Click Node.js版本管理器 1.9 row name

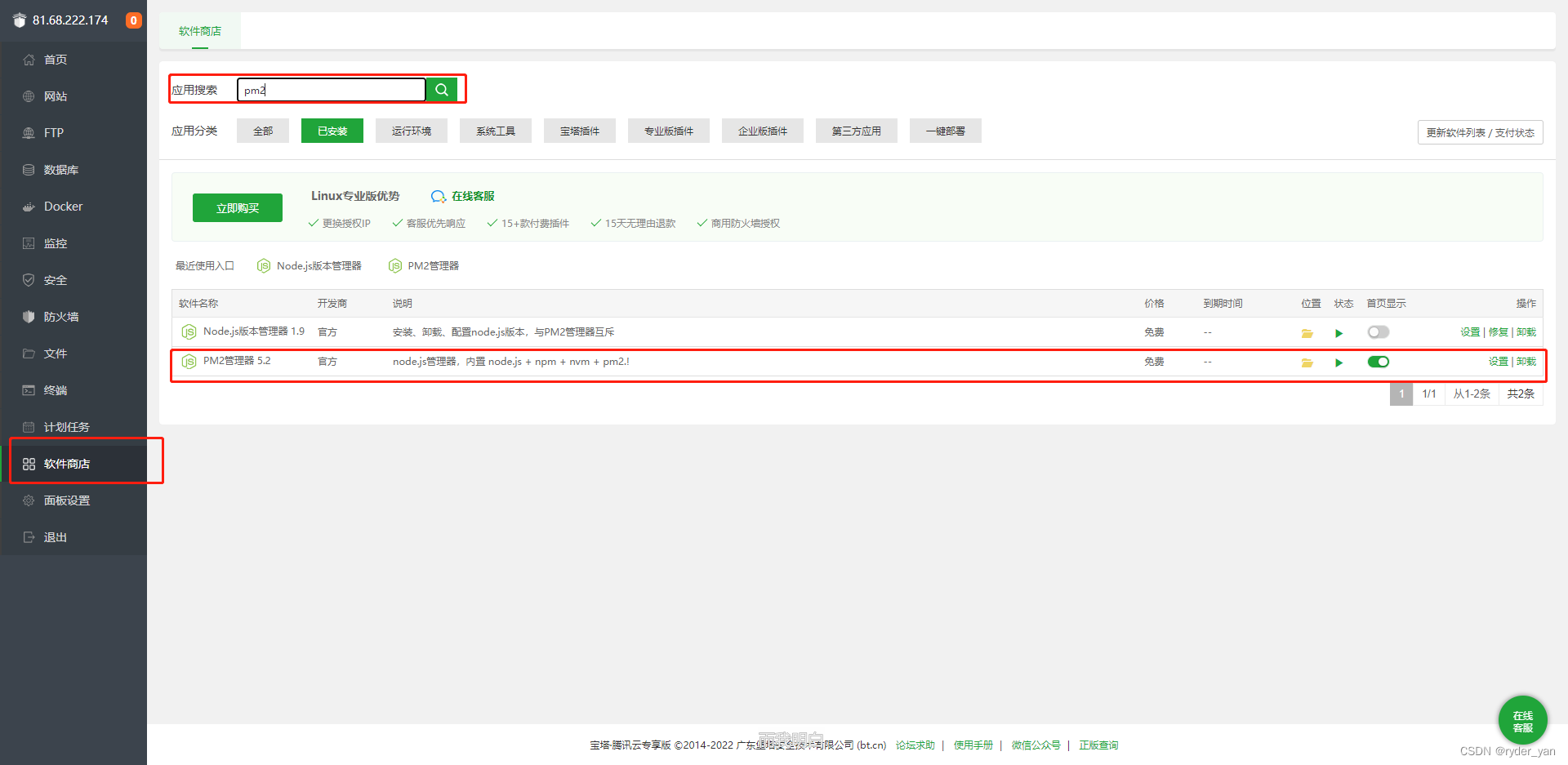coord(254,331)
